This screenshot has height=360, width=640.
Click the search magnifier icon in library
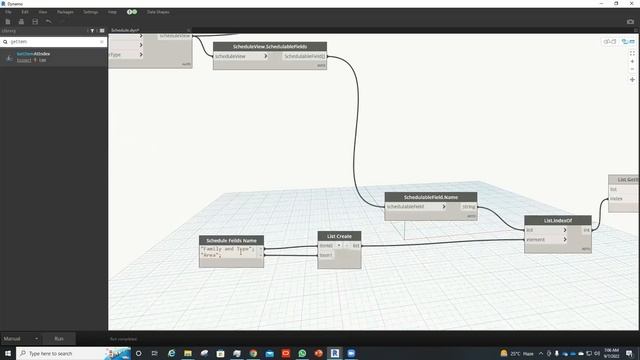point(5,42)
